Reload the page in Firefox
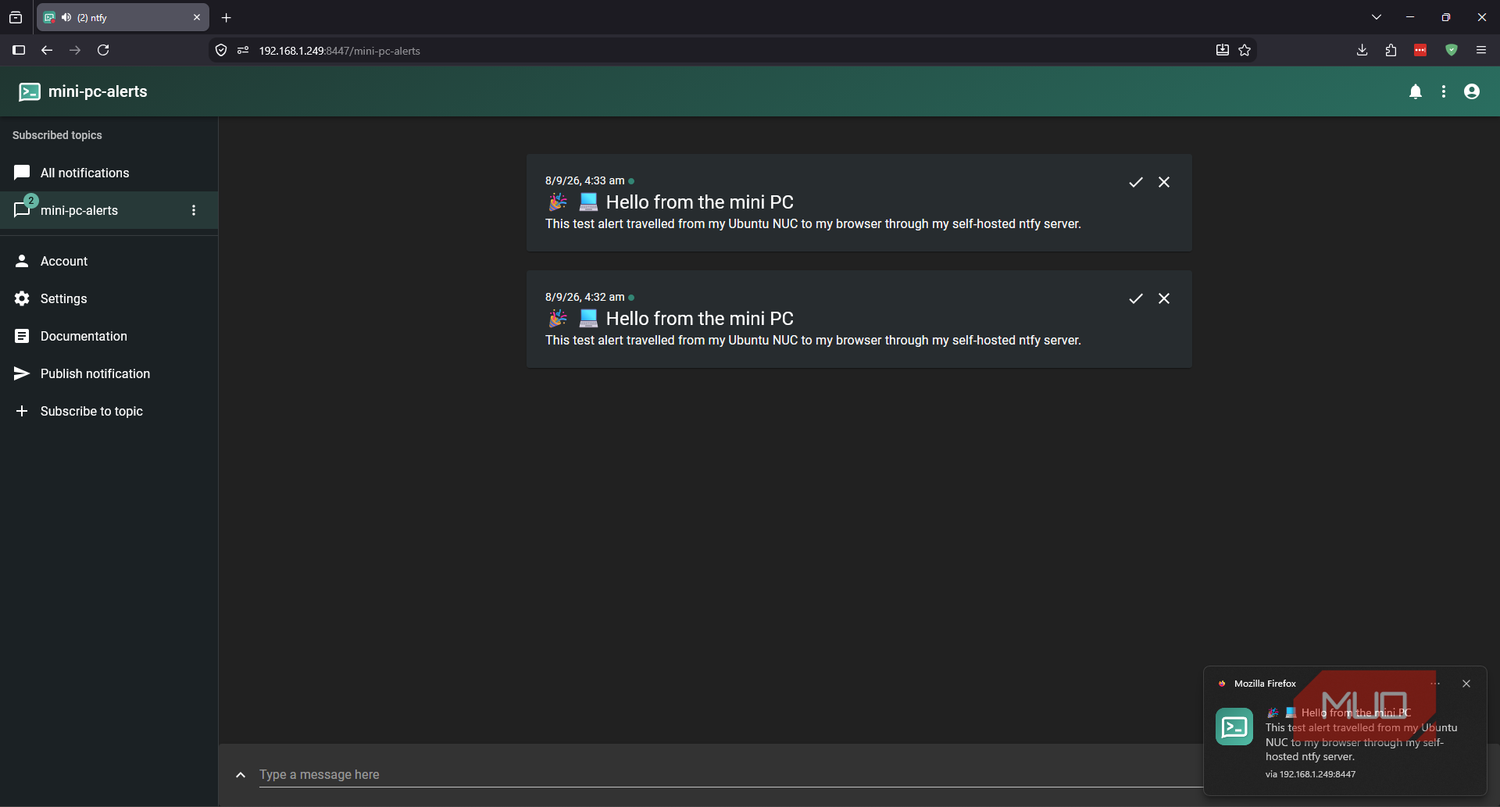Image resolution: width=1500 pixels, height=807 pixels. [103, 50]
